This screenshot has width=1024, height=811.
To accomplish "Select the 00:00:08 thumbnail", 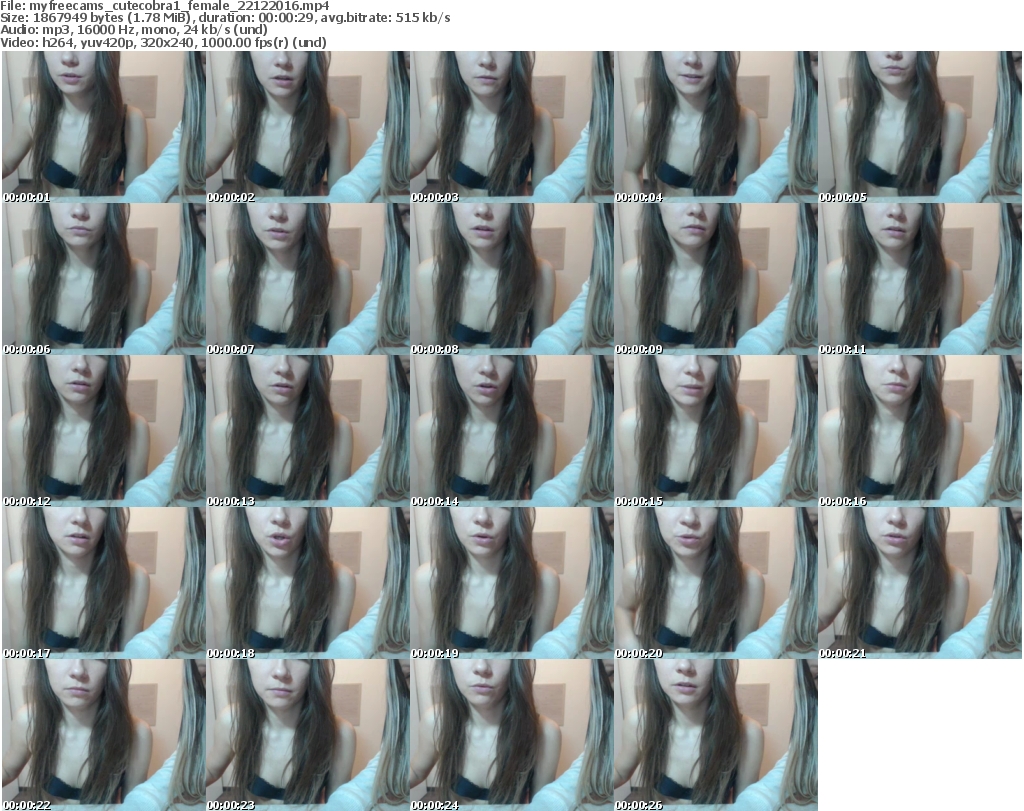I will 511,279.
